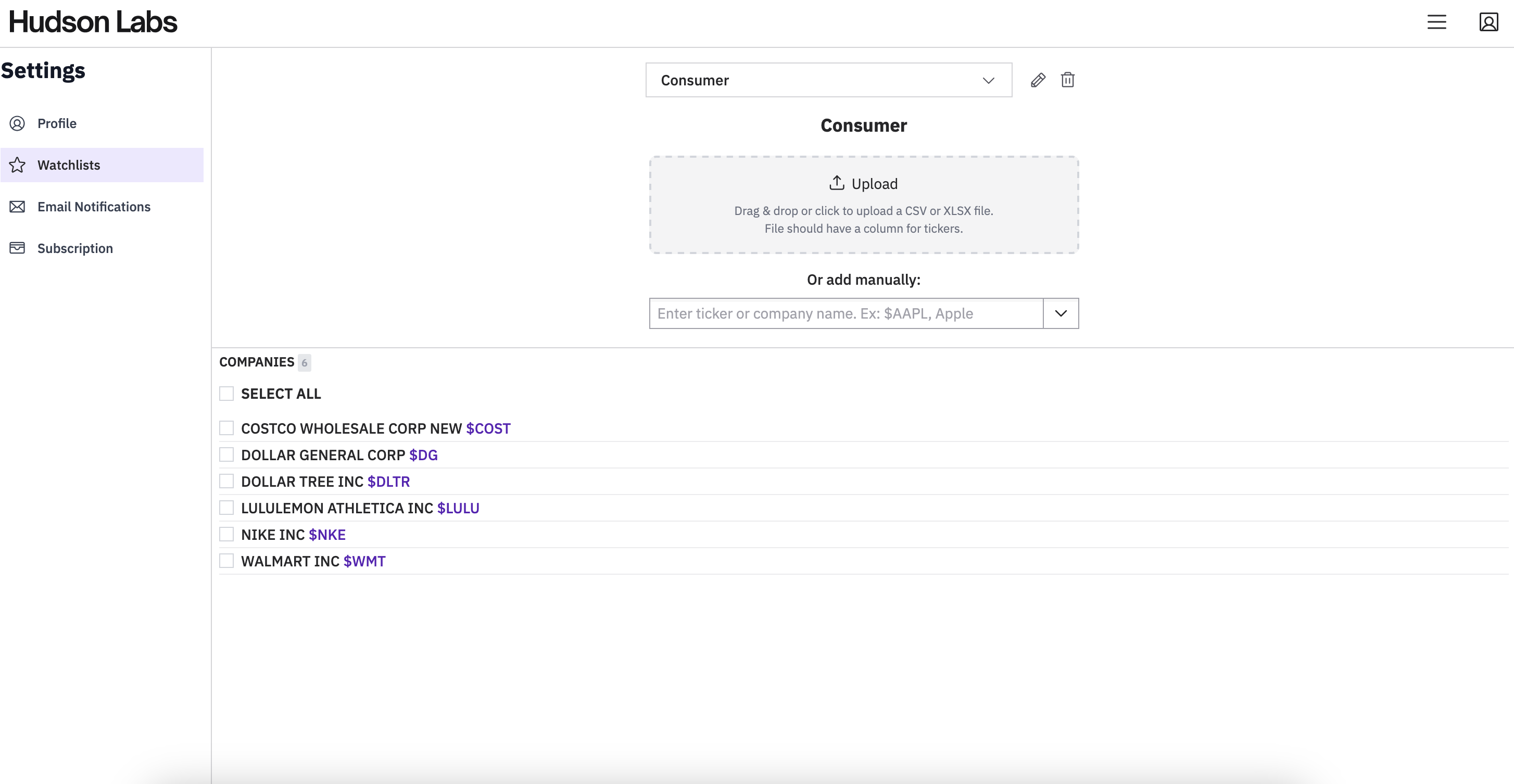
Task: Tick the Costco Wholesale checkbox
Action: click(226, 428)
